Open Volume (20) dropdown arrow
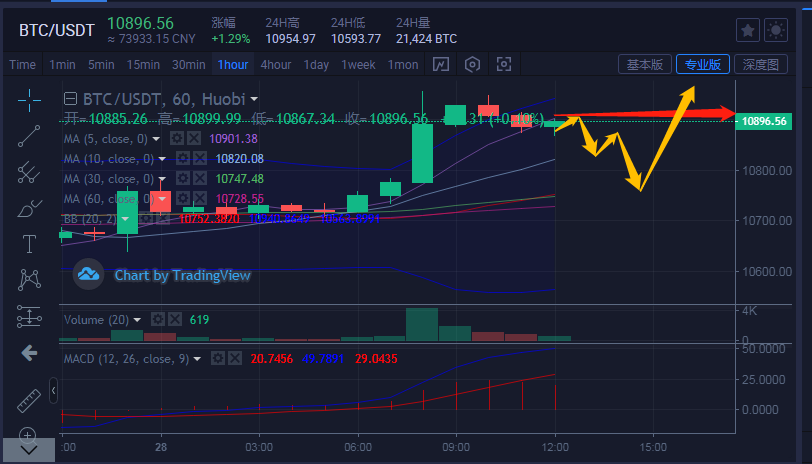 point(137,320)
